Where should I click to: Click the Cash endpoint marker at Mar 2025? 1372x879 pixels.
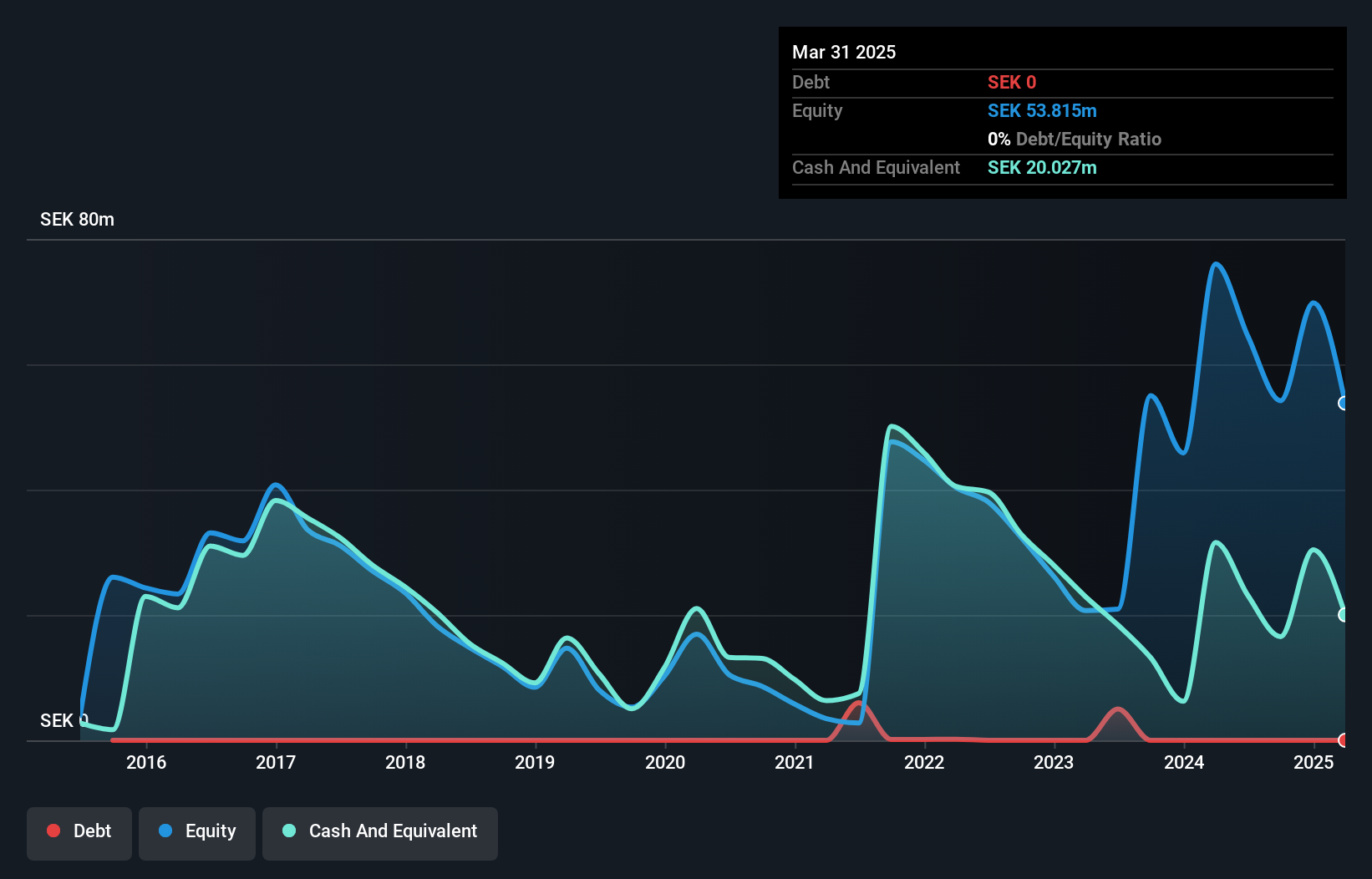click(1344, 615)
